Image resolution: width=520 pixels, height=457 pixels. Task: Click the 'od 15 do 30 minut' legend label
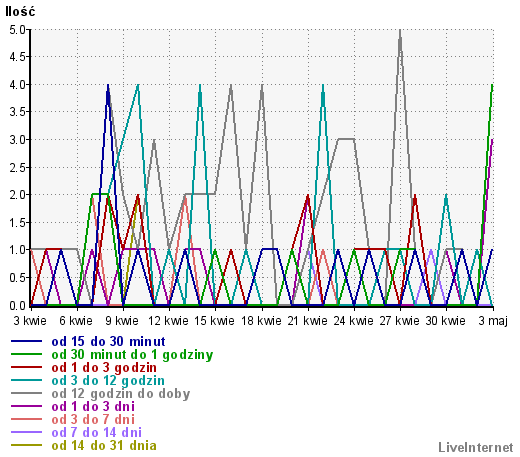coord(108,341)
